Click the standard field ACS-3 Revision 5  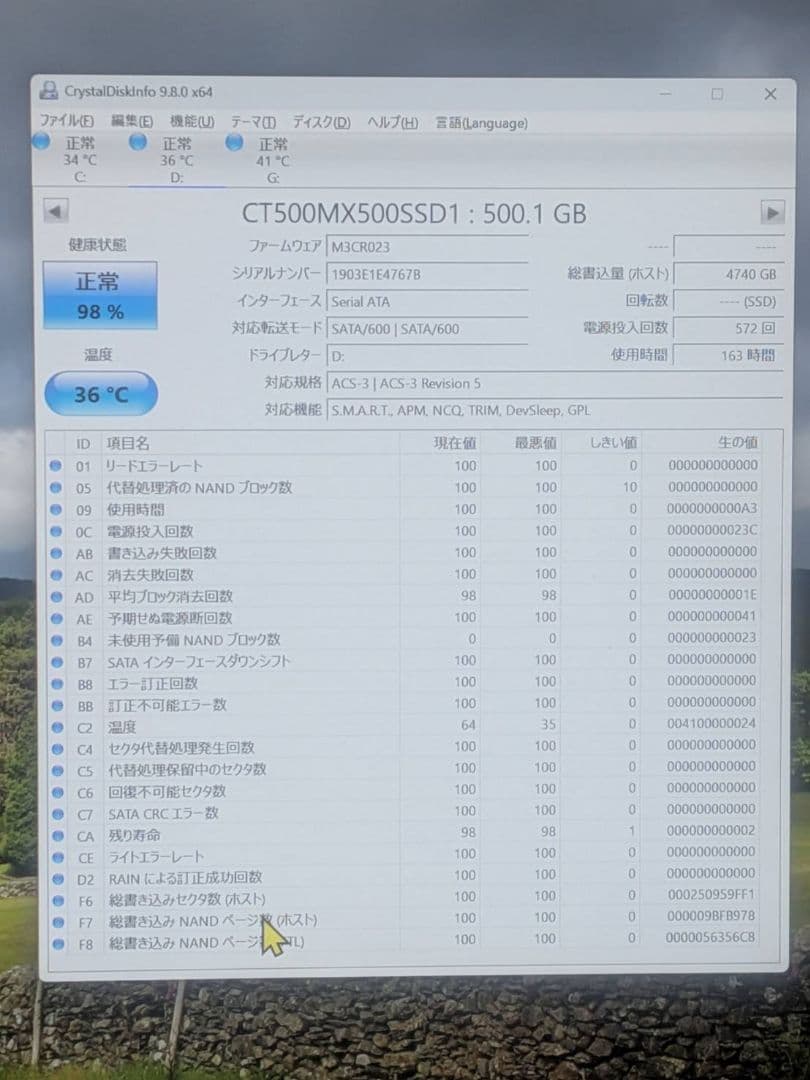tap(554, 384)
